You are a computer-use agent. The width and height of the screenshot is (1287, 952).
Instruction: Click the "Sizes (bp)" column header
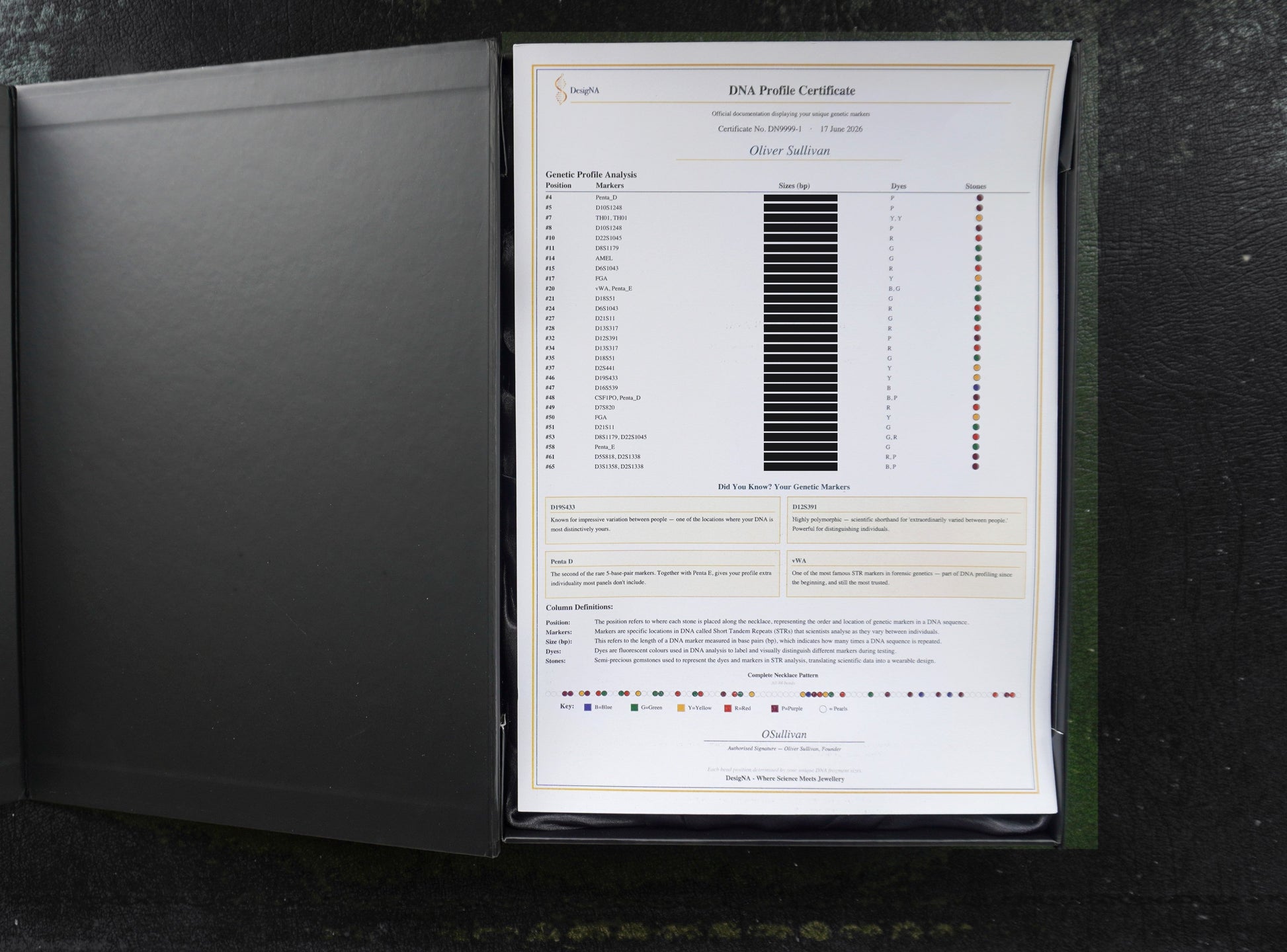(x=794, y=186)
